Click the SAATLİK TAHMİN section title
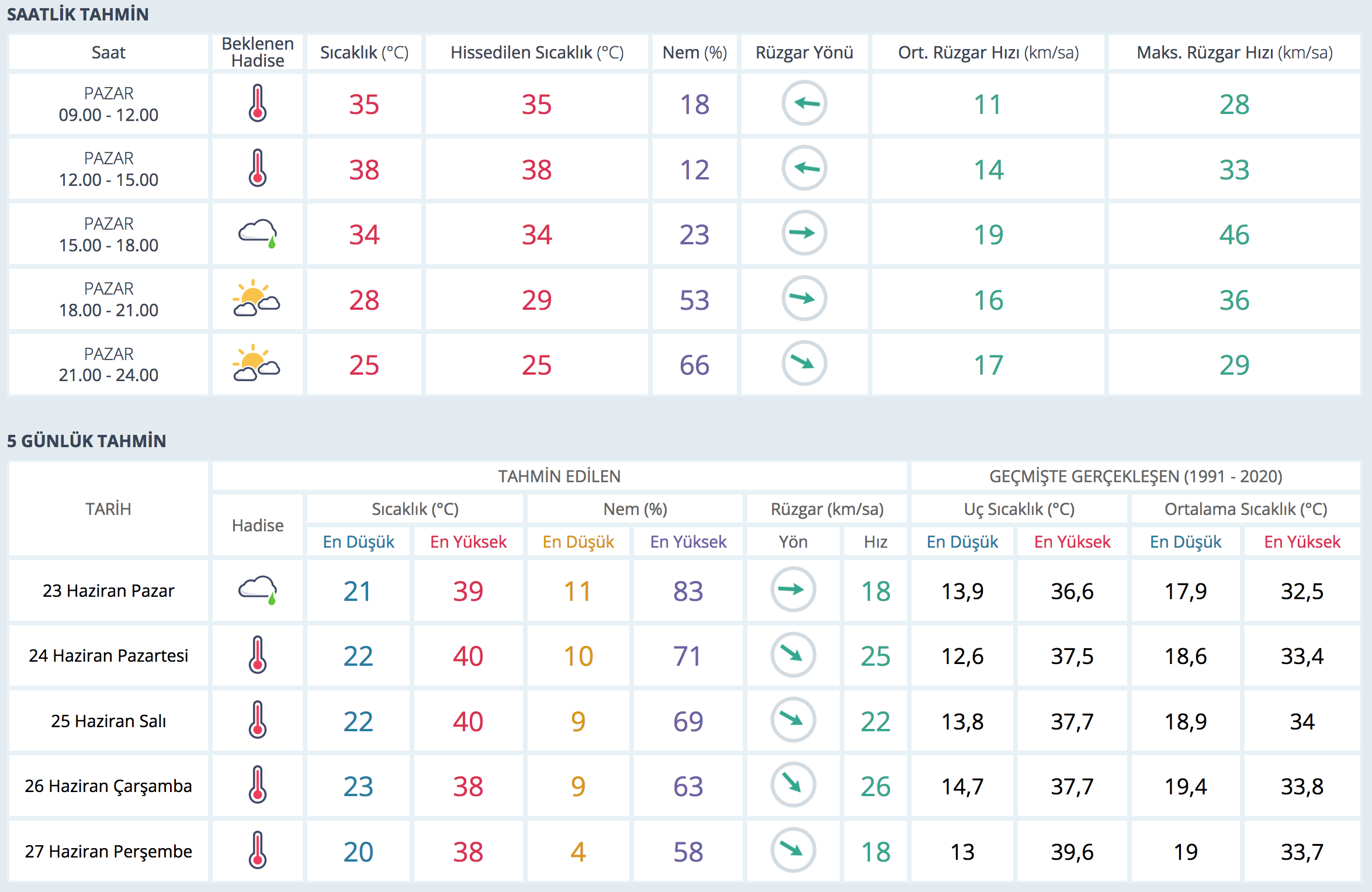The height and width of the screenshot is (892, 1372). (x=78, y=14)
